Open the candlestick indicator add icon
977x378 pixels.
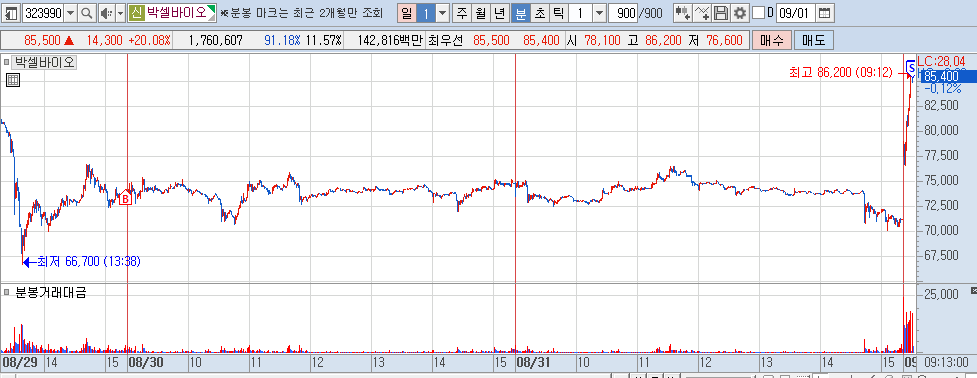coord(683,12)
